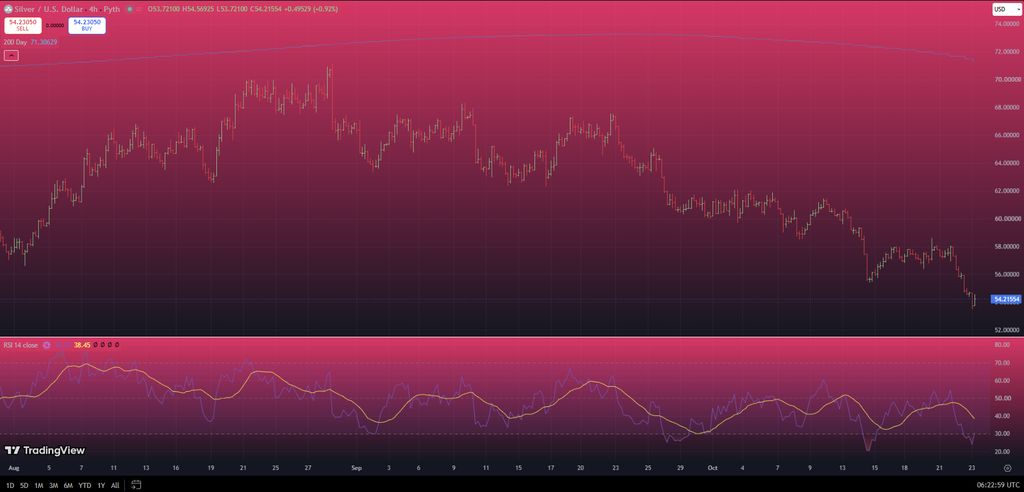The image size is (1024, 492).
Task: Click the current price label 54.21554
Action: coord(1006,299)
